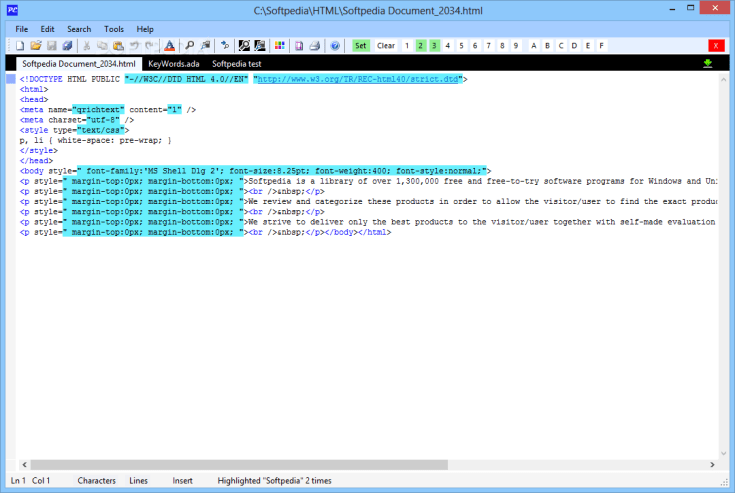Switch to Softpedia Document_2034.html tab
Image resolution: width=735 pixels, height=493 pixels.
pos(79,64)
